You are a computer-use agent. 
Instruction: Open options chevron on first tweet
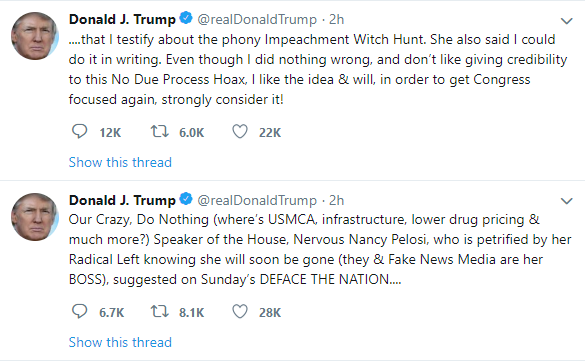point(567,21)
